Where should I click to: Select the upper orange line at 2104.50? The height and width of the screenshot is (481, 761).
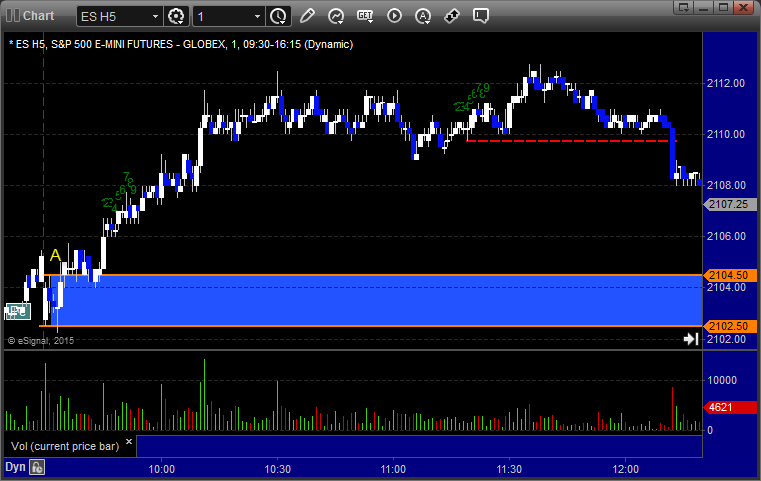coord(374,275)
